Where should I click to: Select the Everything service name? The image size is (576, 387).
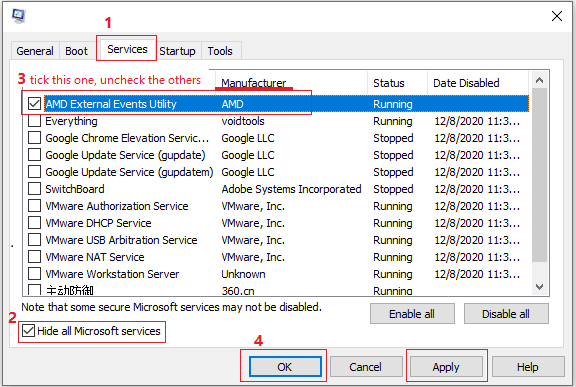(71, 121)
